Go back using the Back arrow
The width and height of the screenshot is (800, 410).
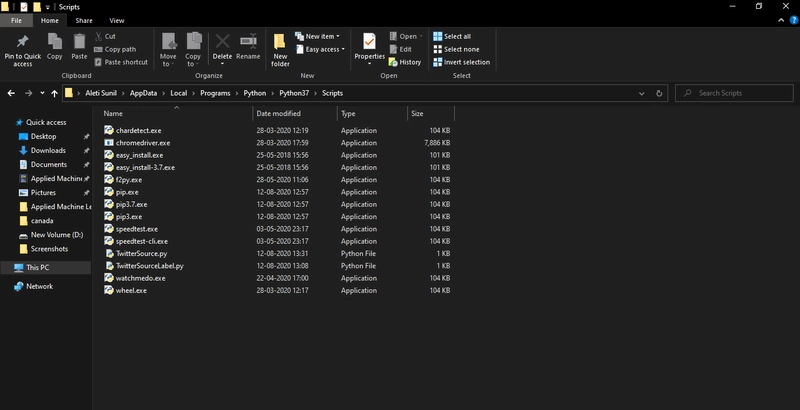pos(11,93)
